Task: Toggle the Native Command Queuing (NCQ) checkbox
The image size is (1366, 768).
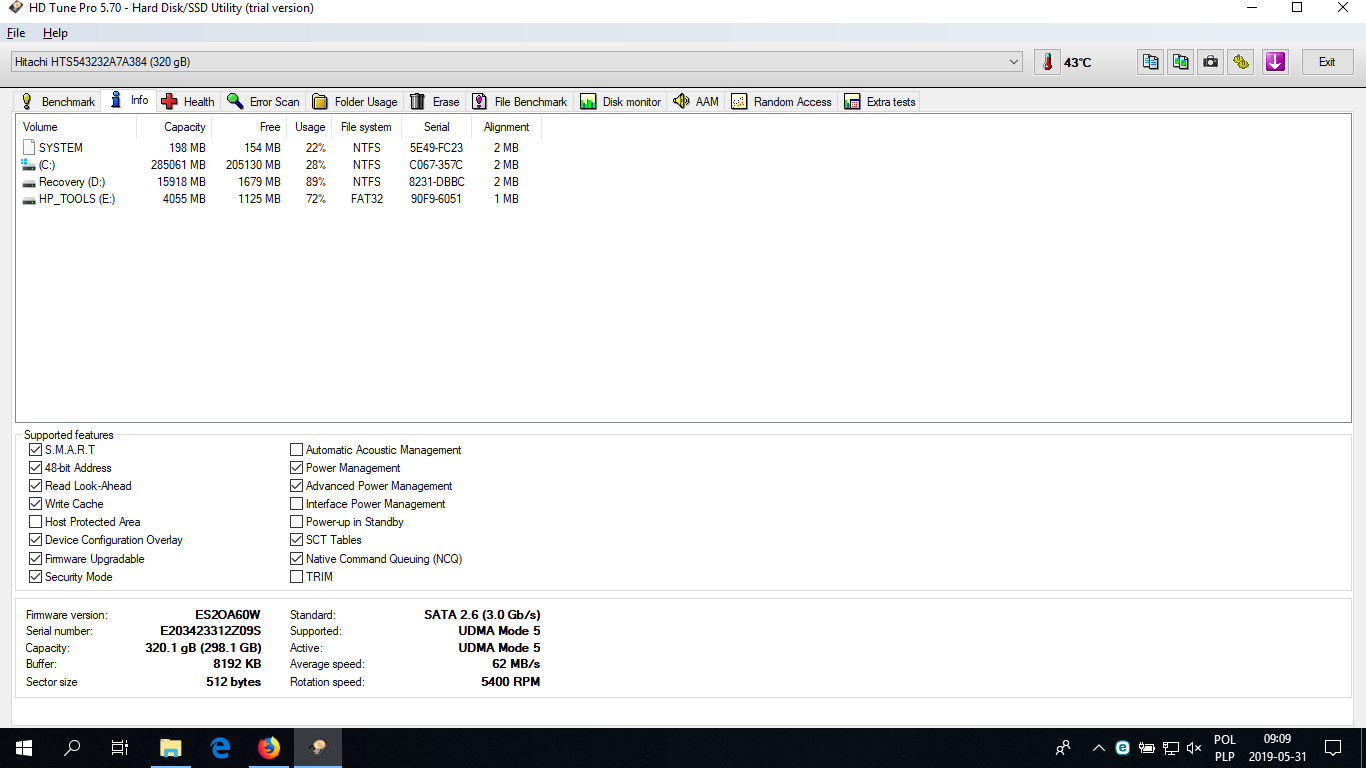Action: click(297, 559)
